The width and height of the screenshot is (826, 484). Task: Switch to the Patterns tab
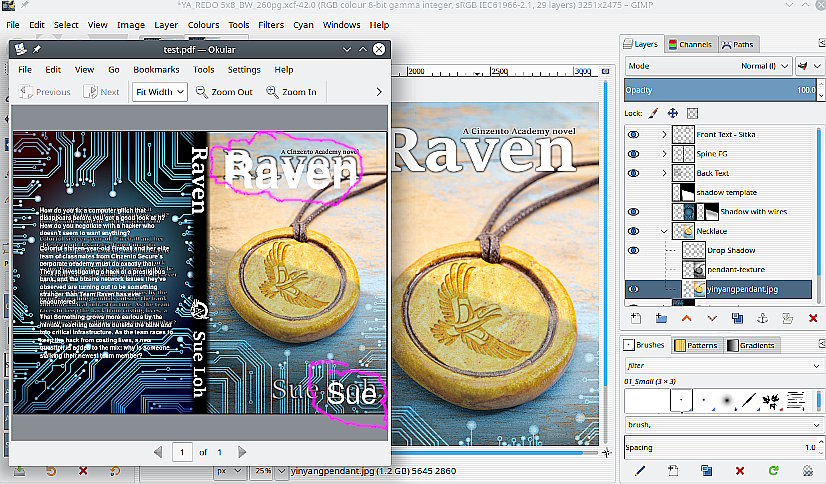696,345
